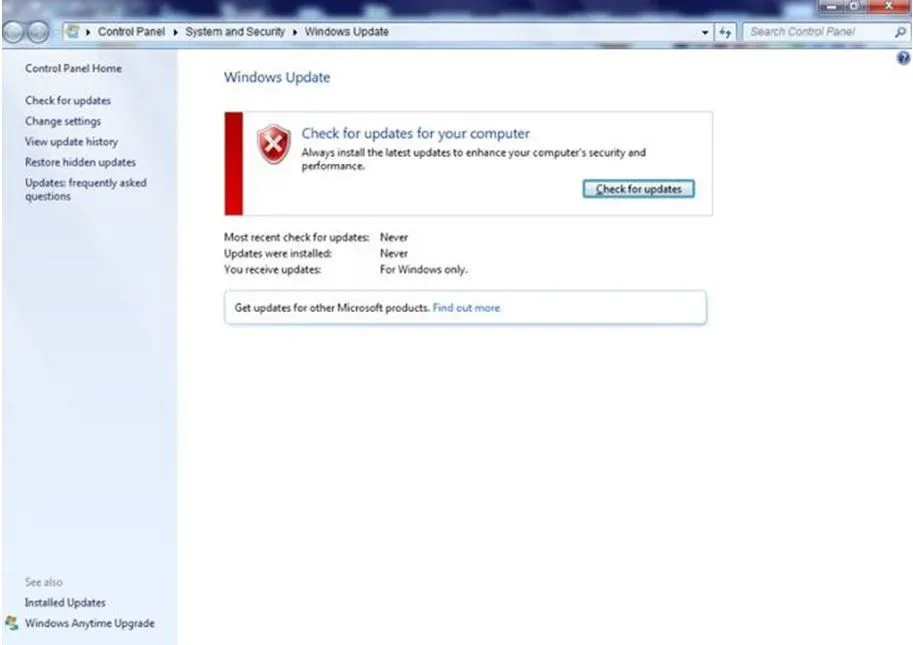Viewport: 913px width, 645px height.
Task: Click the For Windows only value
Action: pos(423,270)
